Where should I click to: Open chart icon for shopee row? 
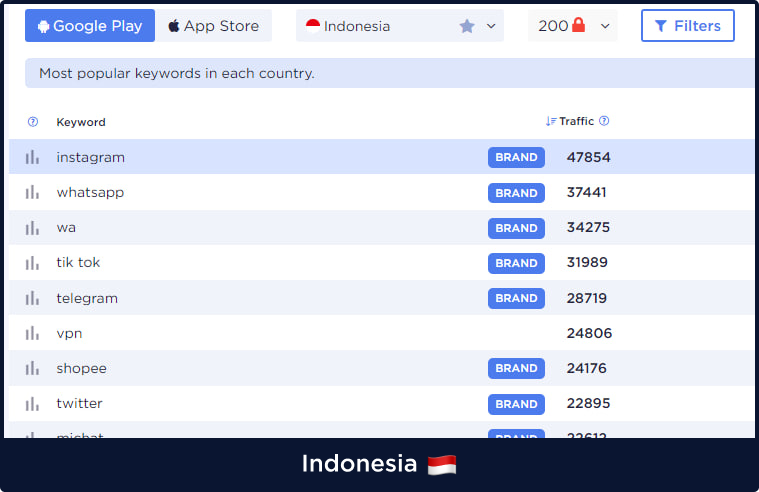point(32,368)
